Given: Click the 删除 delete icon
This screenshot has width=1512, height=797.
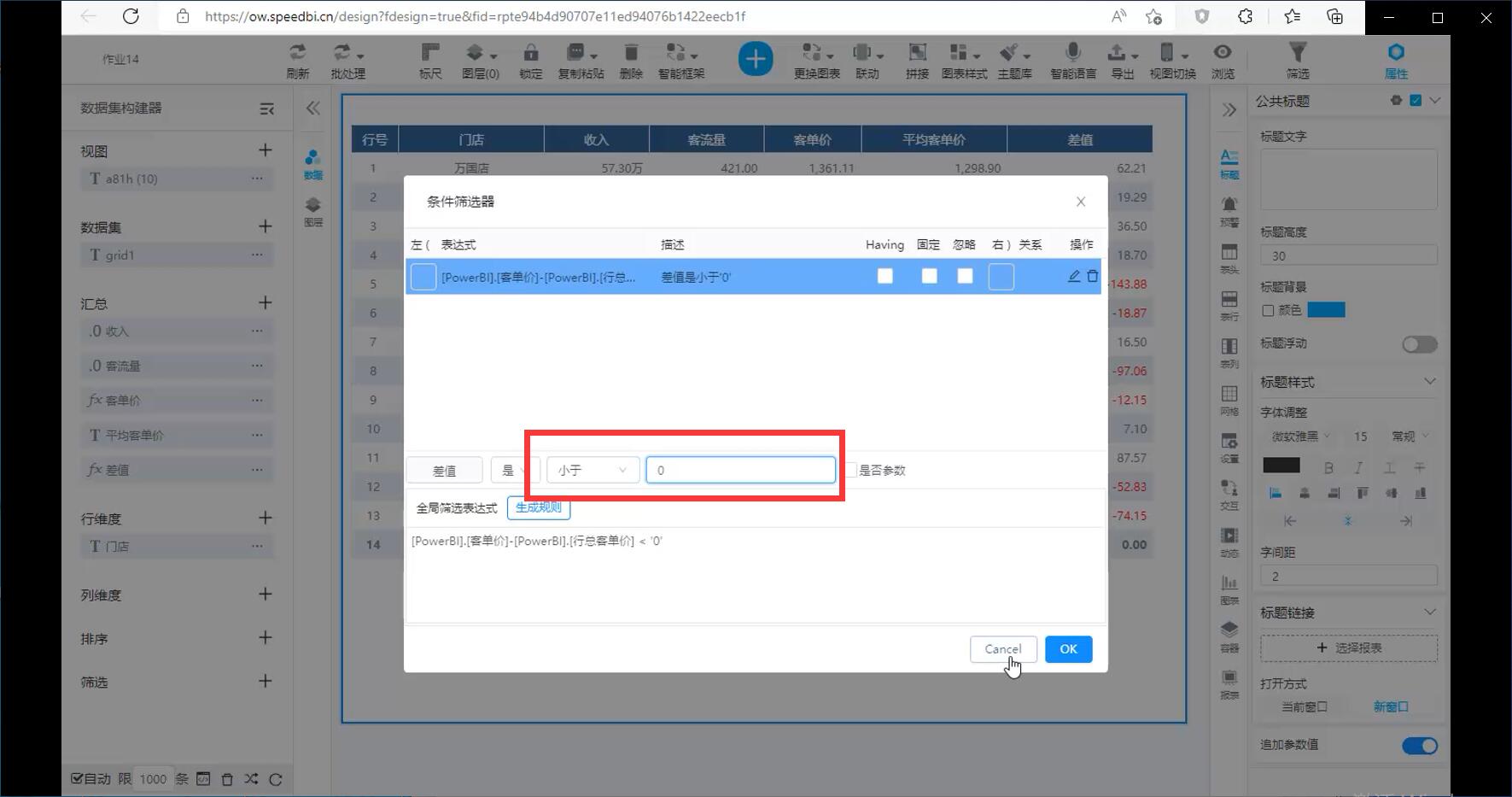Looking at the screenshot, I should pyautogui.click(x=631, y=60).
